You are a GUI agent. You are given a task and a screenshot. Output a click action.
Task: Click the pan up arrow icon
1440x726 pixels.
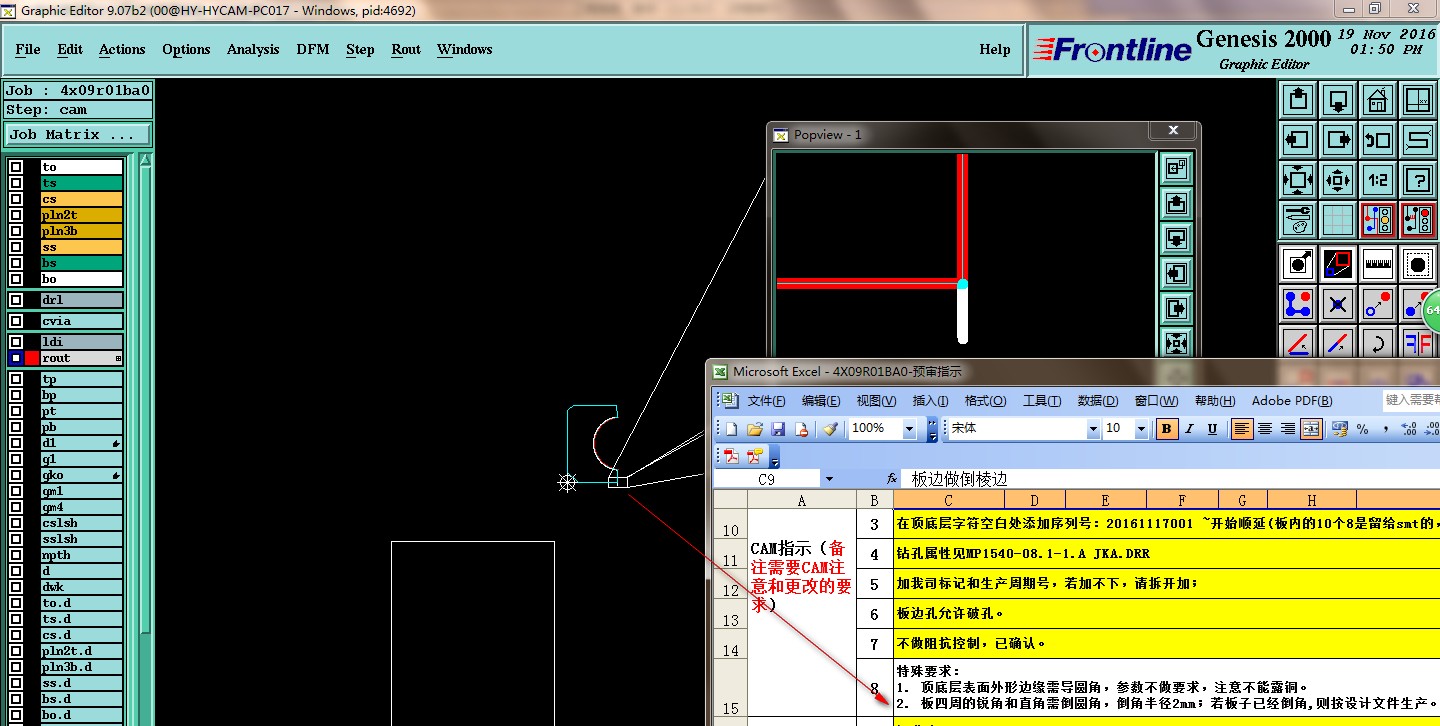pos(1298,100)
